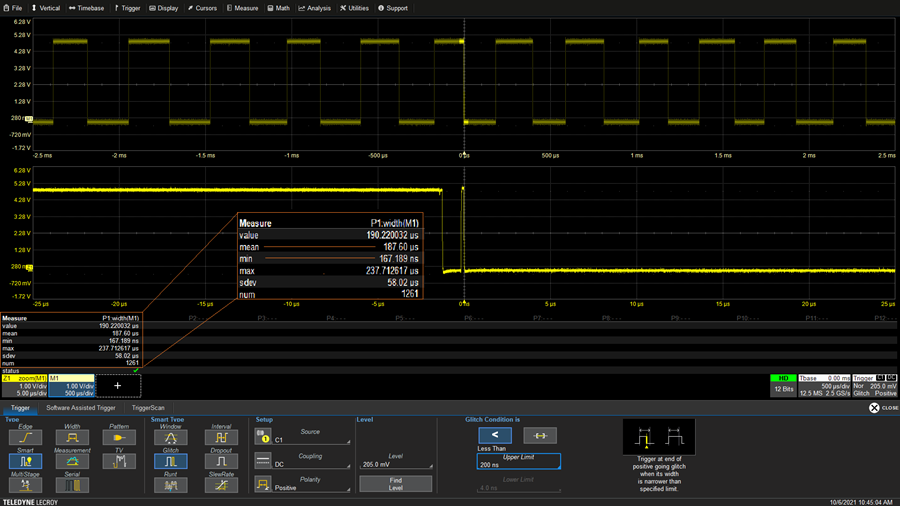Select the Width trigger type icon

[x=72, y=437]
